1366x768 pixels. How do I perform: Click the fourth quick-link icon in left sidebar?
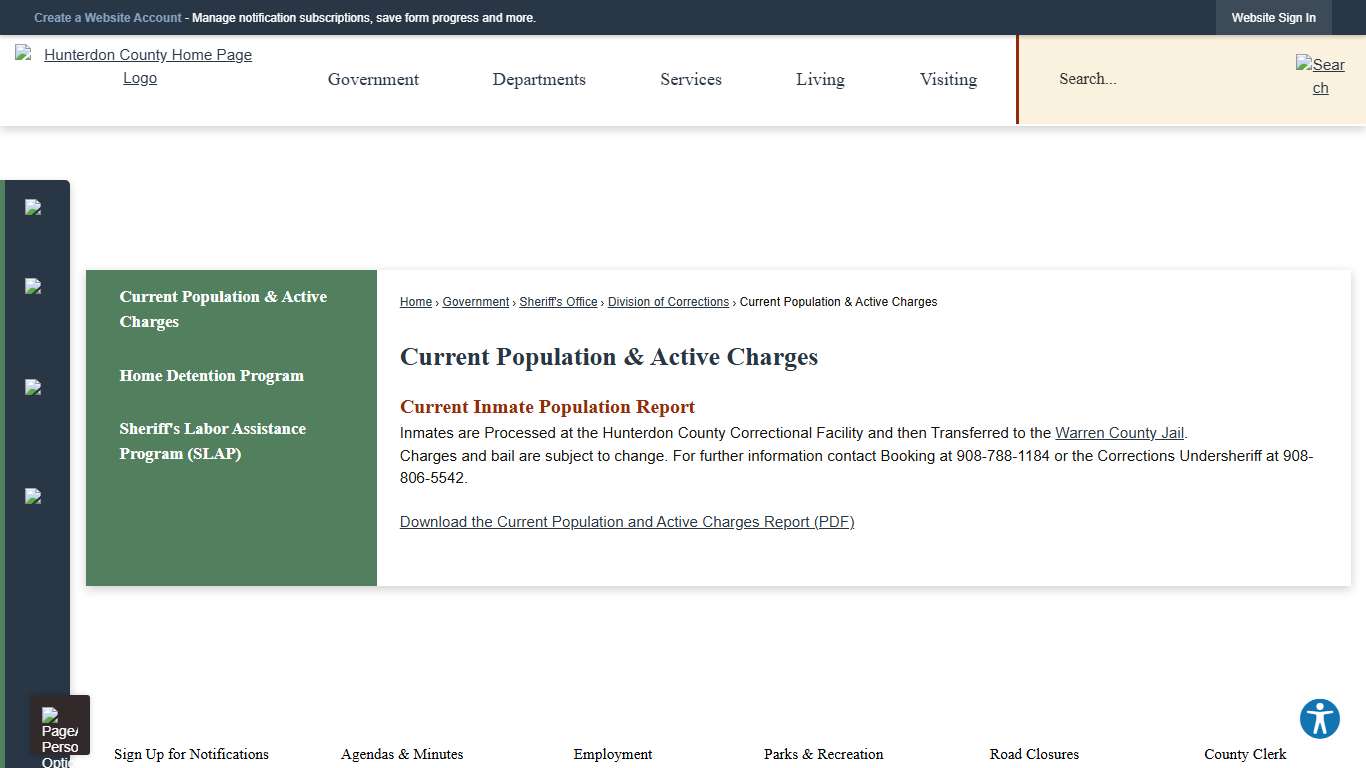click(x=34, y=497)
